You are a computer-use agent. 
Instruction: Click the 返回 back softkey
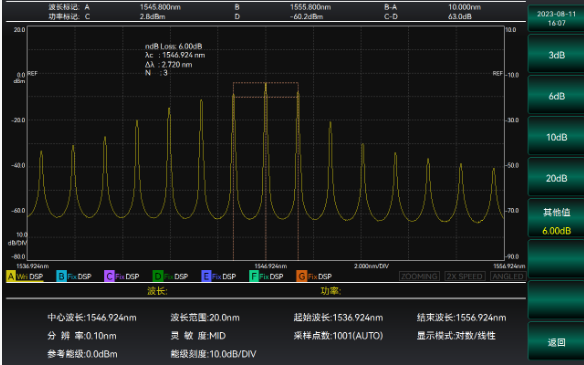coord(556,342)
